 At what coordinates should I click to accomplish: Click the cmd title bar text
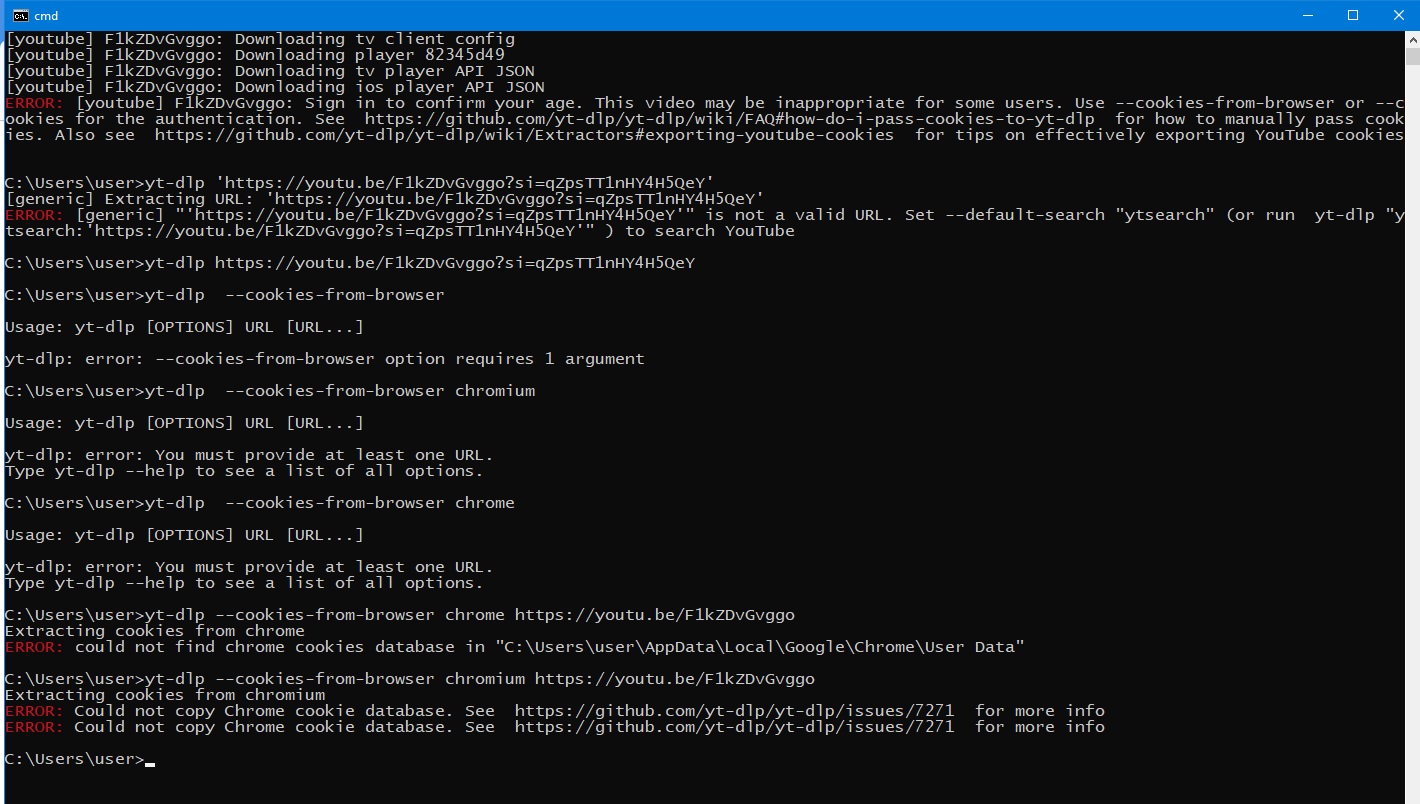(46, 15)
